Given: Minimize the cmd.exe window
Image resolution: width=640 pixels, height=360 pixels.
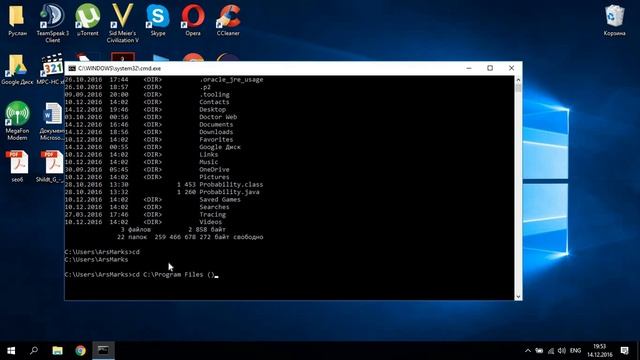Looking at the screenshot, I should (469, 68).
